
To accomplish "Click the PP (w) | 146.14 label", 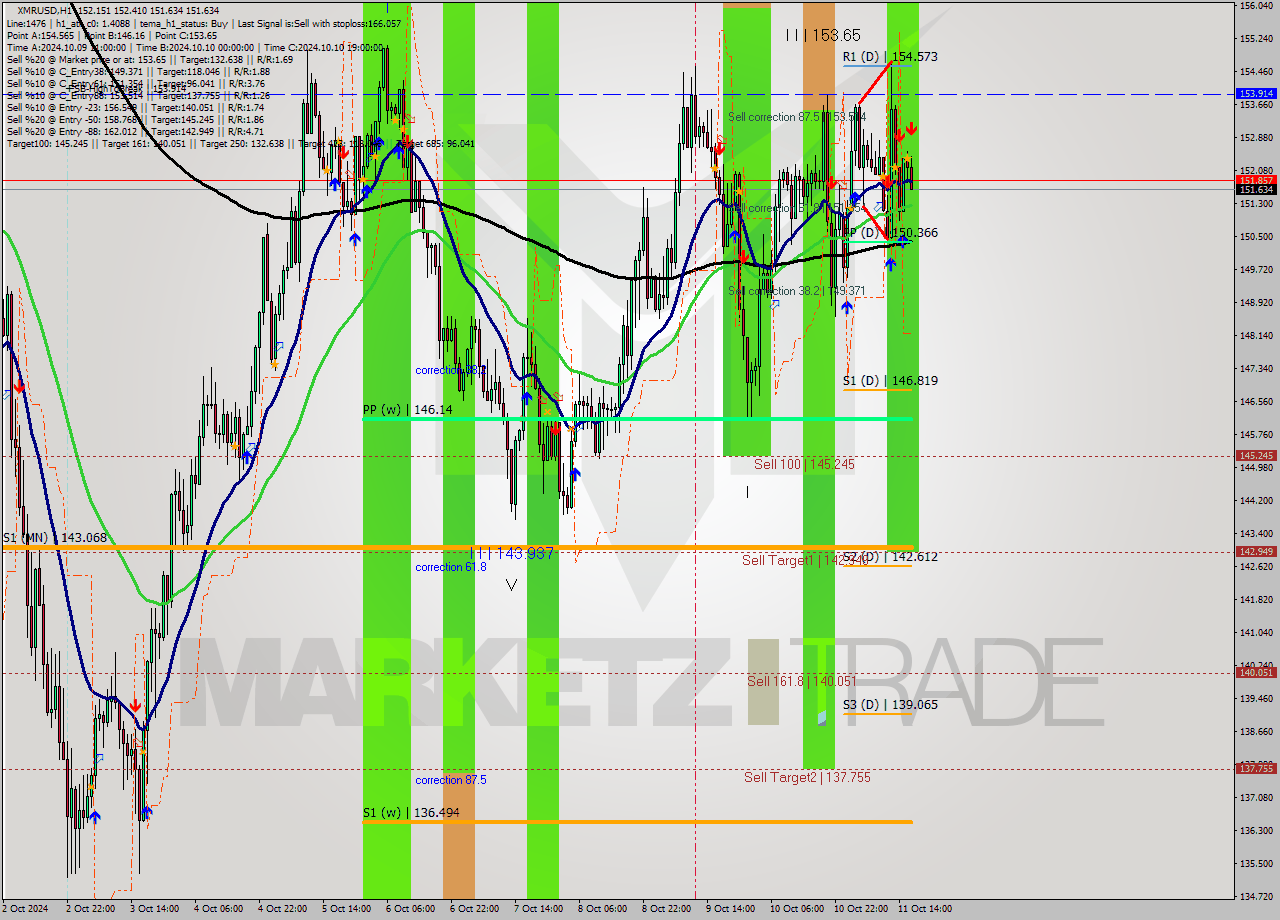I will (x=407, y=410).
